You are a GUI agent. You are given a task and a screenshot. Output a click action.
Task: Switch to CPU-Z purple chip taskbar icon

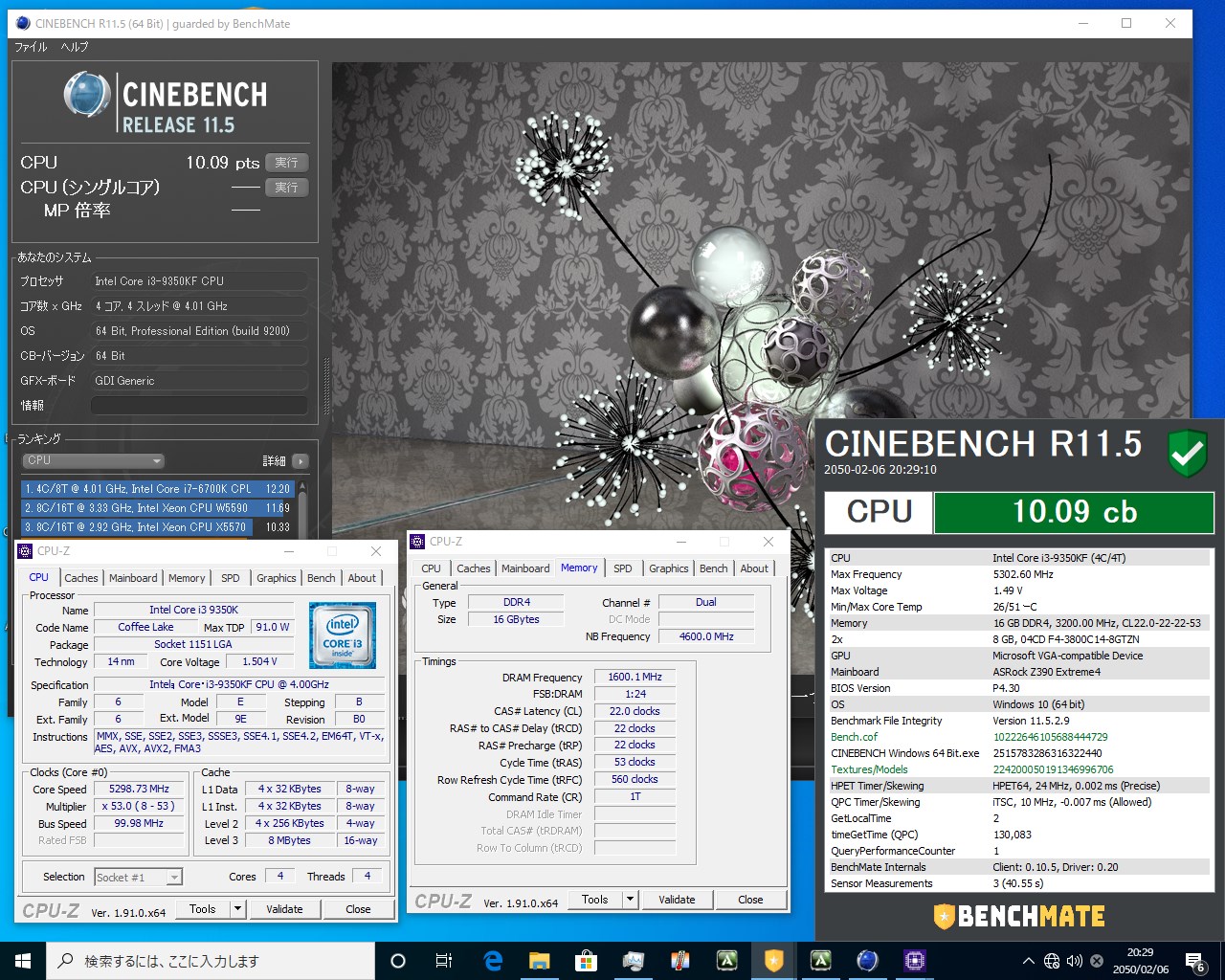click(x=914, y=961)
